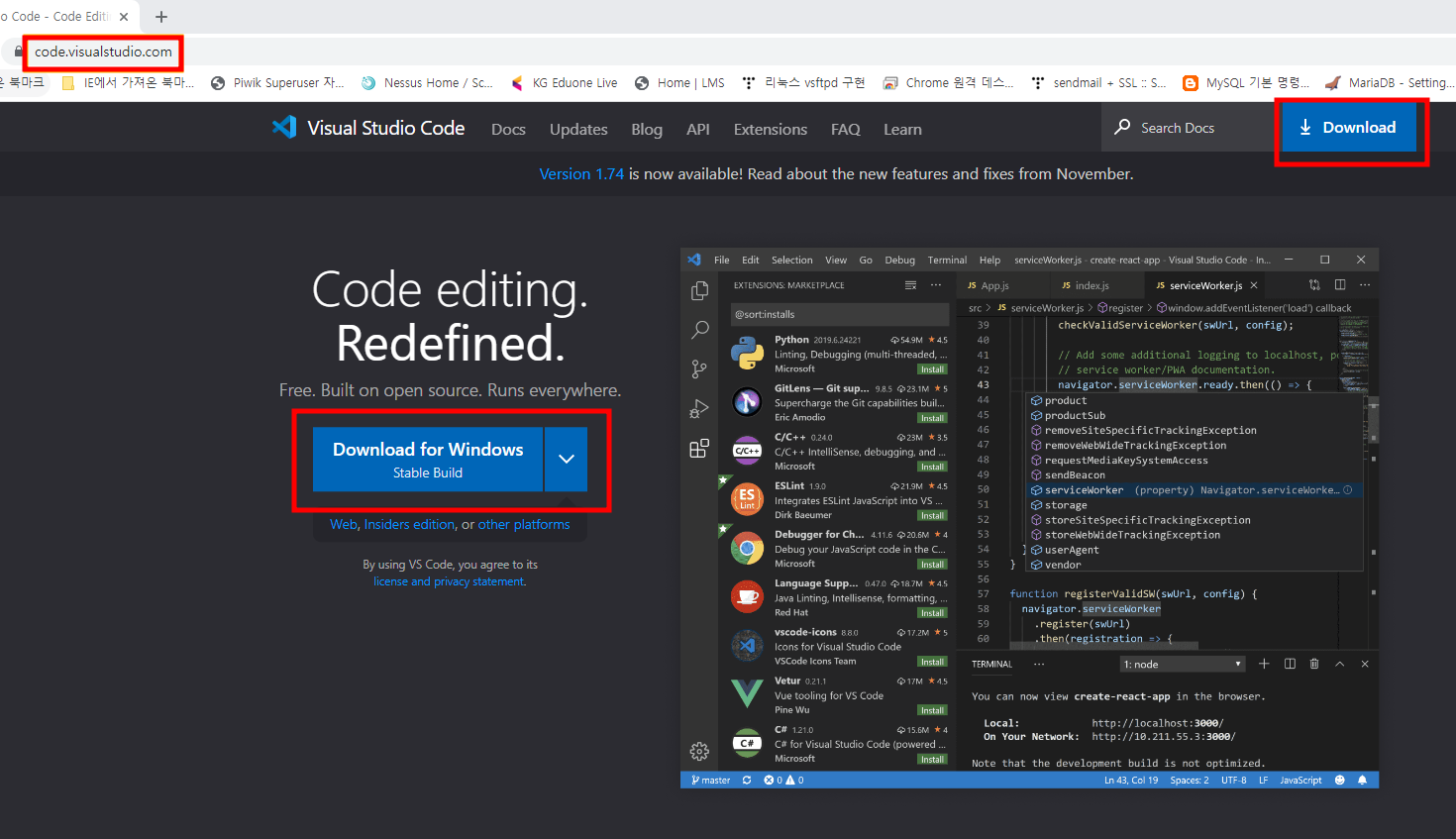Click the Visual Studio Code site title
The image size is (1456, 839).
tap(385, 128)
